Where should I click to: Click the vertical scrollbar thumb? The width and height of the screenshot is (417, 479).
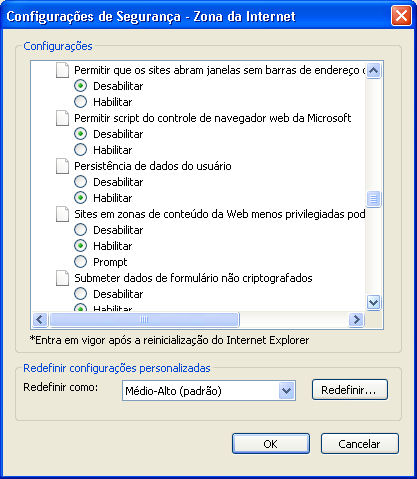tap(373, 199)
